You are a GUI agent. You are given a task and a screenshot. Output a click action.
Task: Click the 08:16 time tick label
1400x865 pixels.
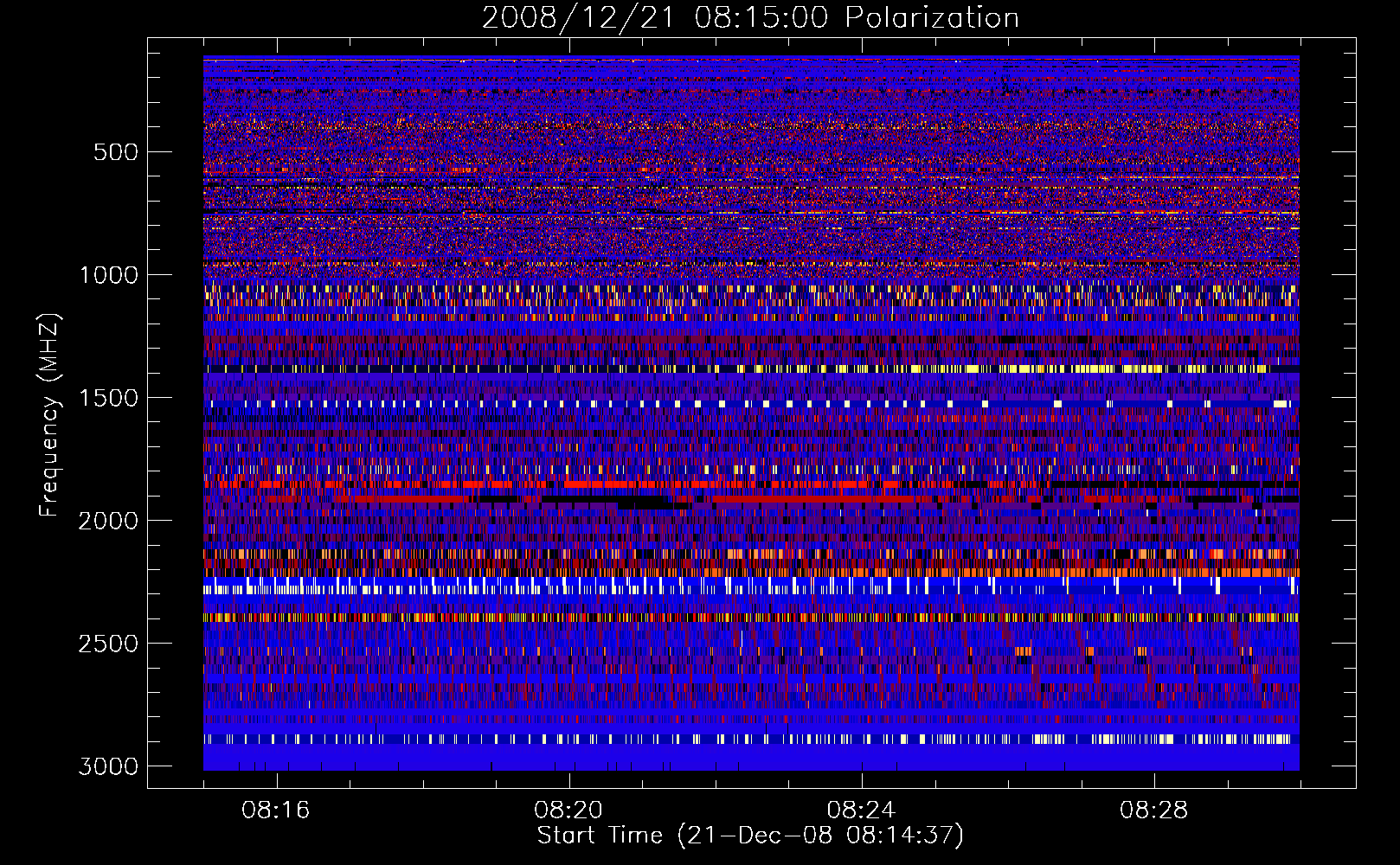click(x=276, y=811)
